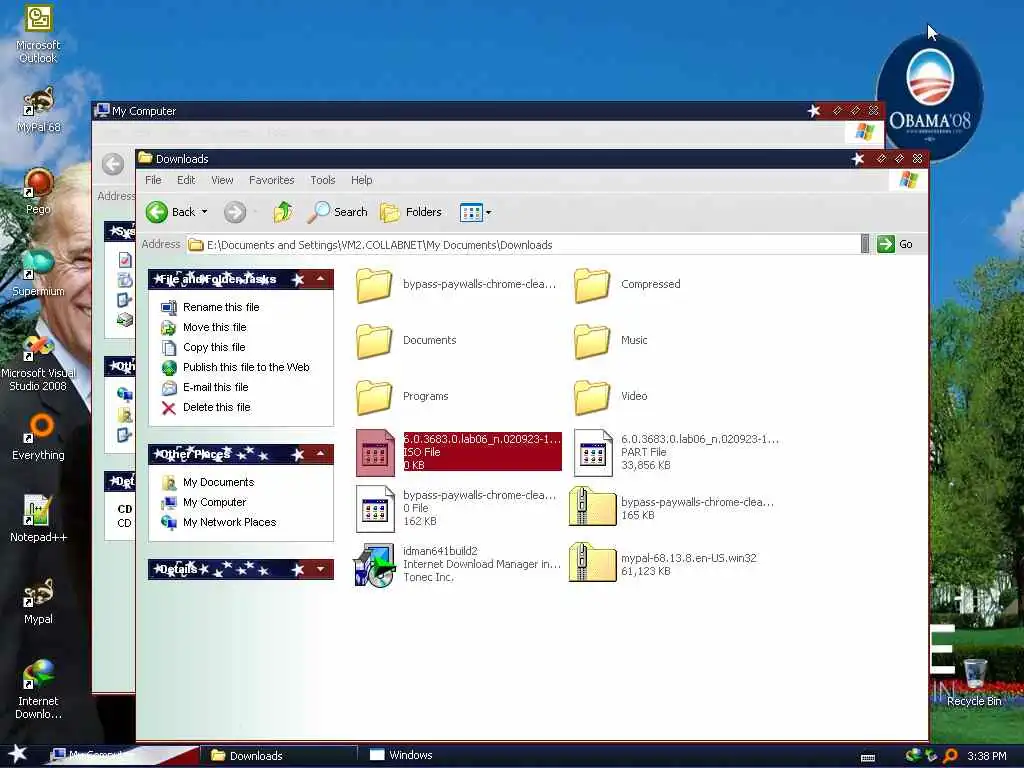Select bypass-paywalls zip archive 165 KB
The width and height of the screenshot is (1024, 768).
click(671, 508)
